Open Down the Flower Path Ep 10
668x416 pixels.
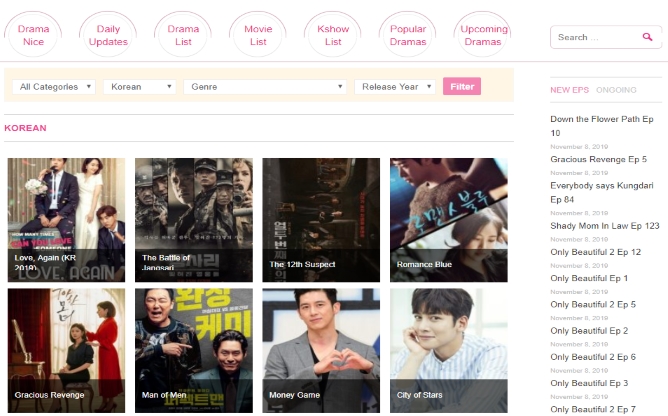click(x=602, y=126)
